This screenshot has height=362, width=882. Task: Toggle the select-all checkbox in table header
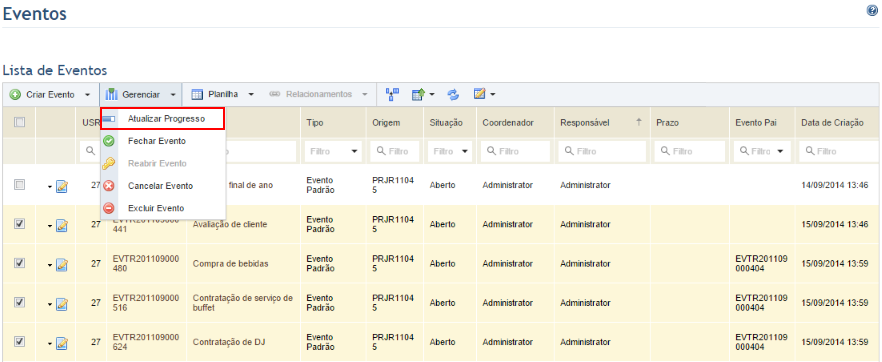coord(19,122)
